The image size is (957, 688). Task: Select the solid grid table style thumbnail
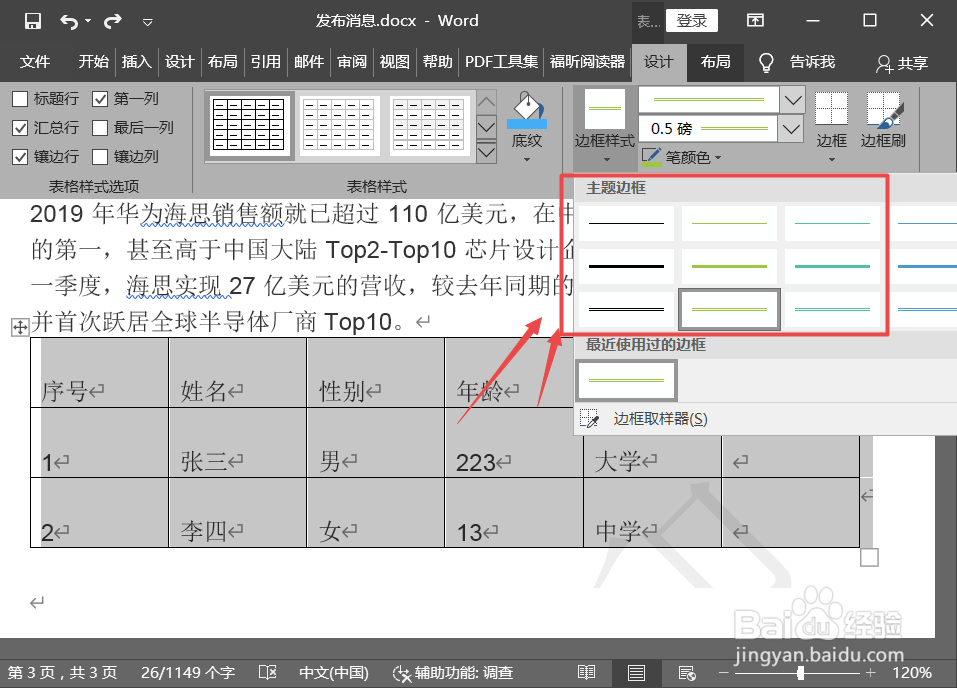pyautogui.click(x=249, y=125)
